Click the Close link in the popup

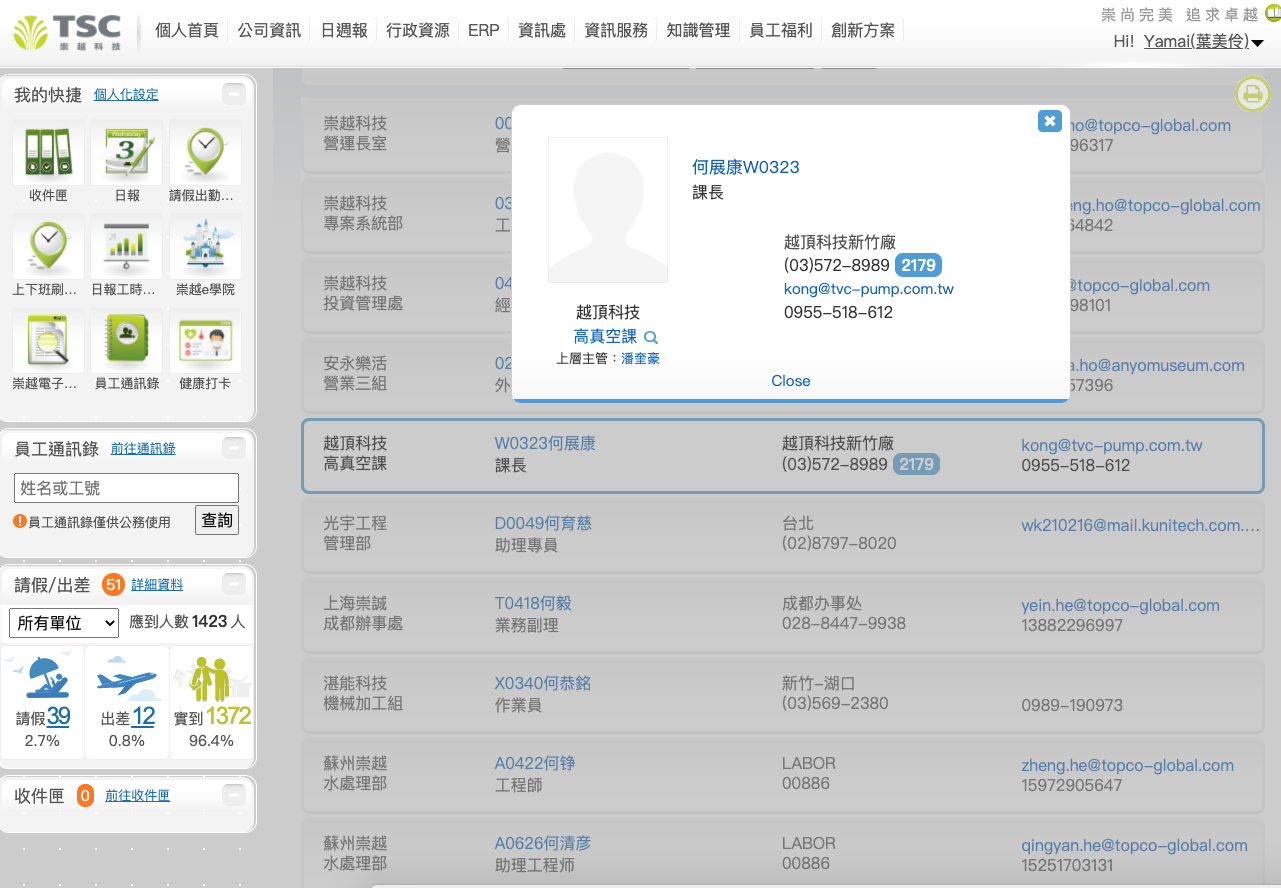coord(790,381)
